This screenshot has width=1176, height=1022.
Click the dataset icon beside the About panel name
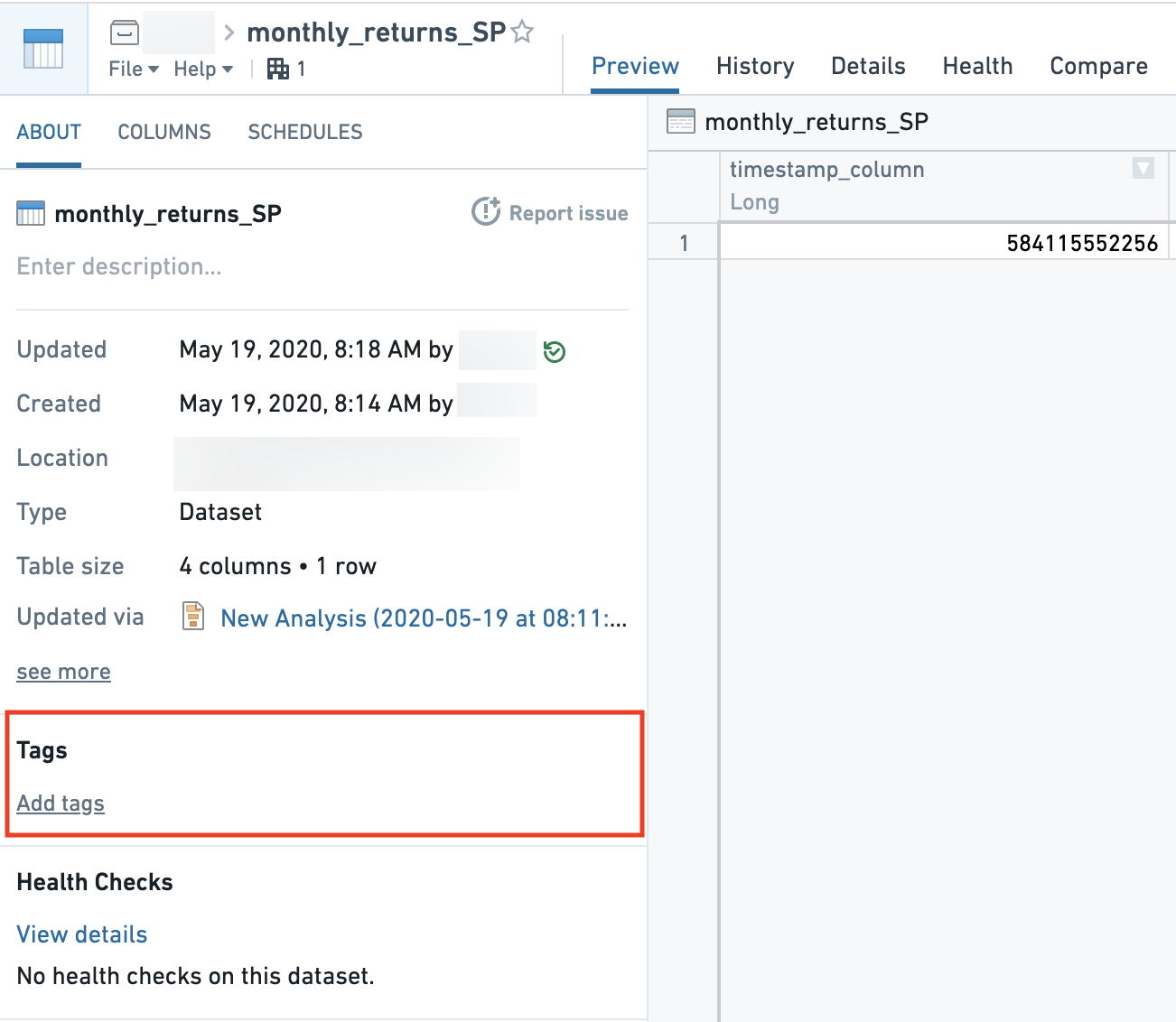[31, 214]
